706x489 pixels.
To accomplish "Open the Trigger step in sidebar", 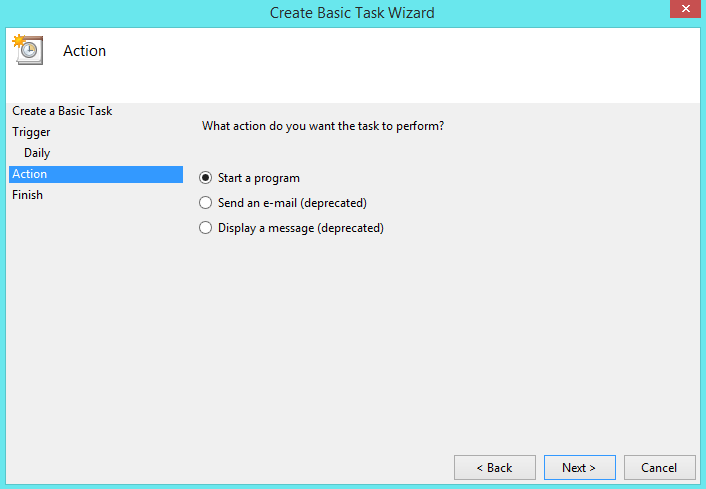I will (x=31, y=132).
